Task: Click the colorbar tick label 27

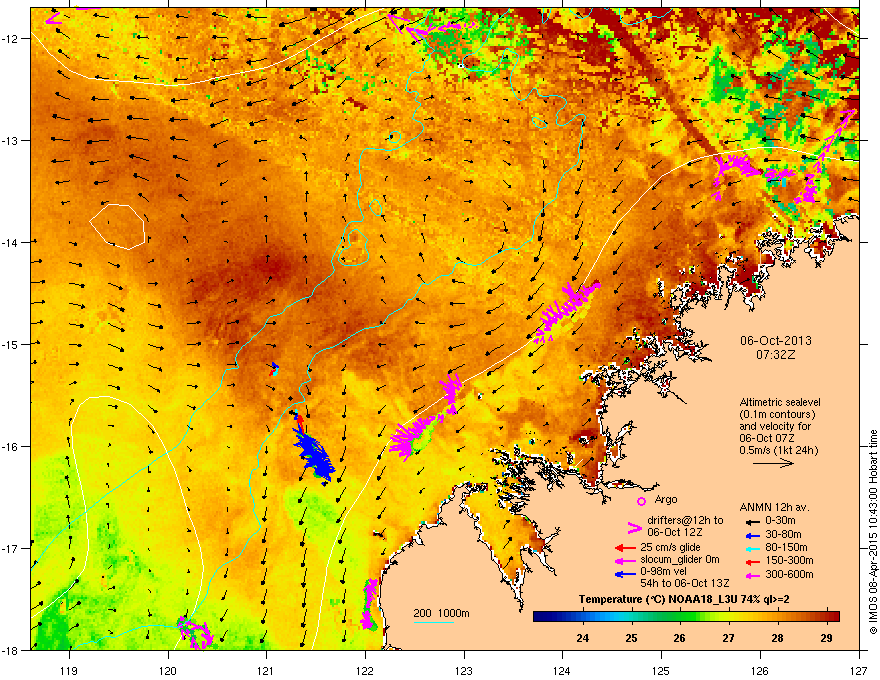Action: click(x=728, y=637)
